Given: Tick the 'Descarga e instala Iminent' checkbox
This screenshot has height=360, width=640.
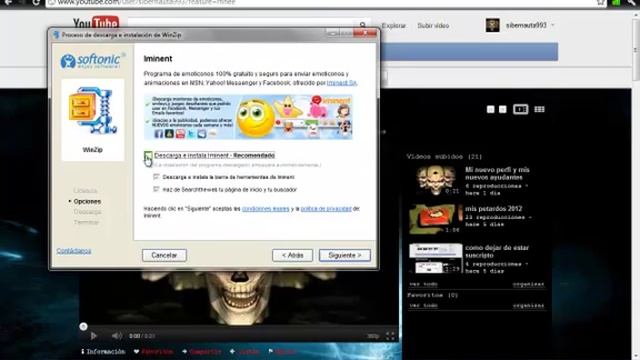Looking at the screenshot, I should (x=148, y=155).
